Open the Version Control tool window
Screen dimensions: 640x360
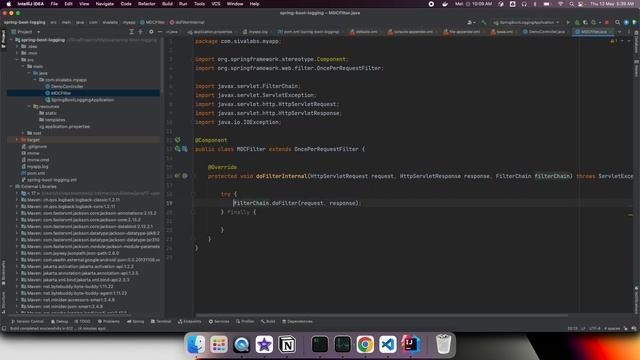tap(27, 322)
